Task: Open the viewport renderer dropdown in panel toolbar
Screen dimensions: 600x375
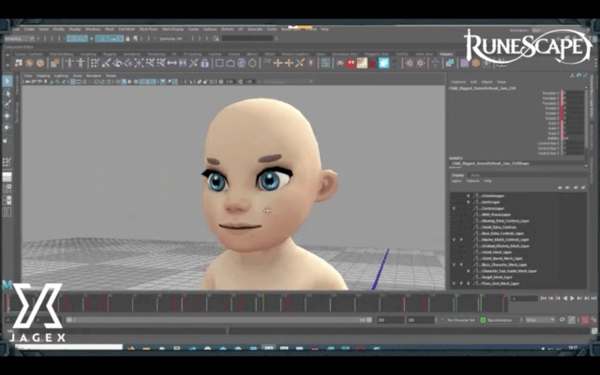Action: click(288, 82)
